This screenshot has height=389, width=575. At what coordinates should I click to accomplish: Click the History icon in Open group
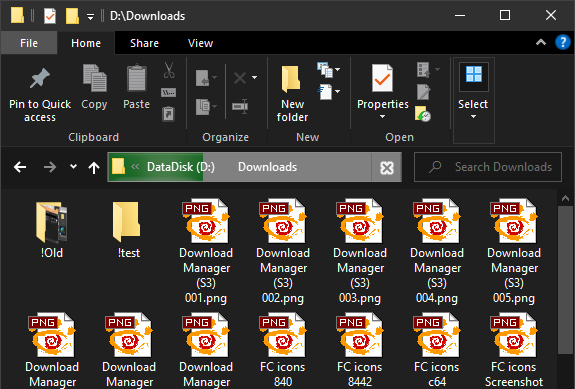pyautogui.click(x=423, y=114)
